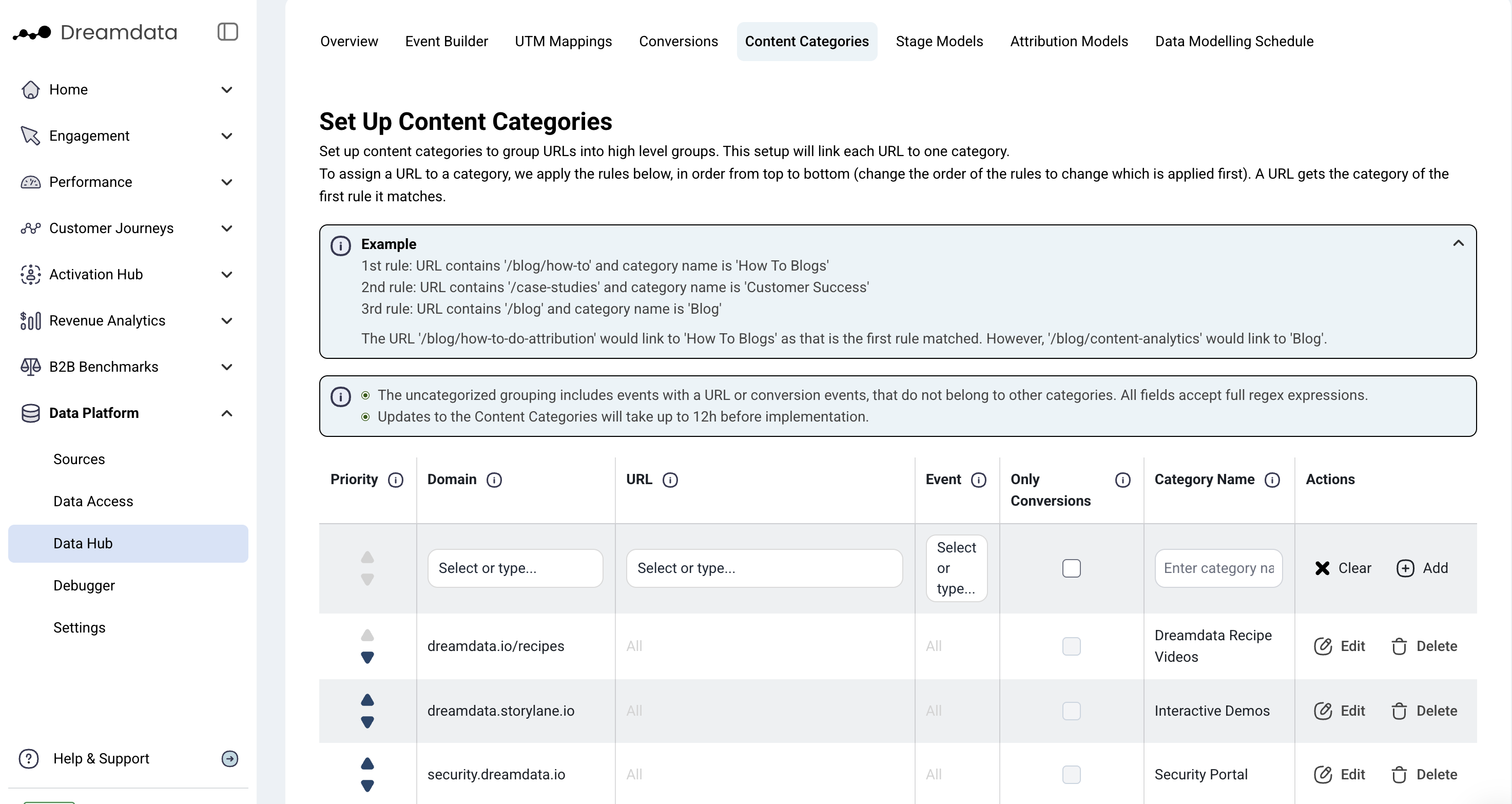Open the UTM Mappings tab
The image size is (1512, 804).
coord(563,41)
